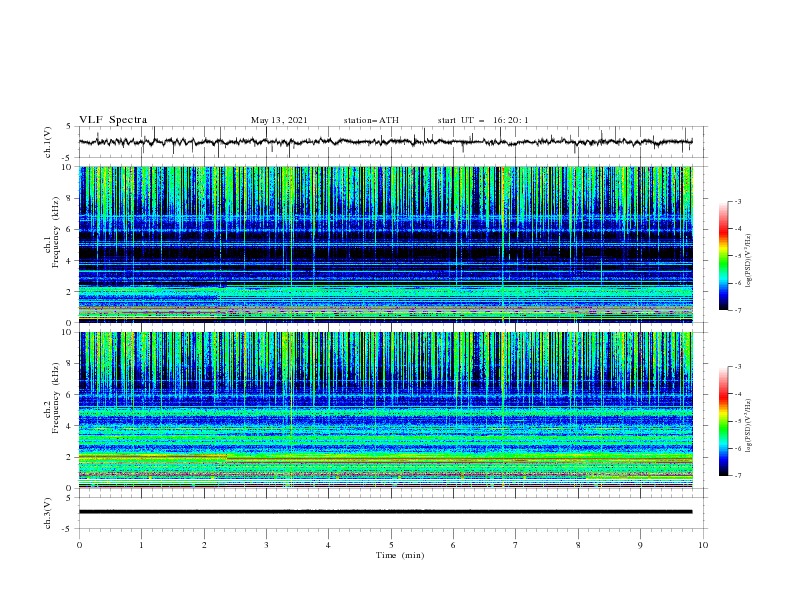
Task: Click the 5 minute tick label on time axis
Action: (391, 545)
